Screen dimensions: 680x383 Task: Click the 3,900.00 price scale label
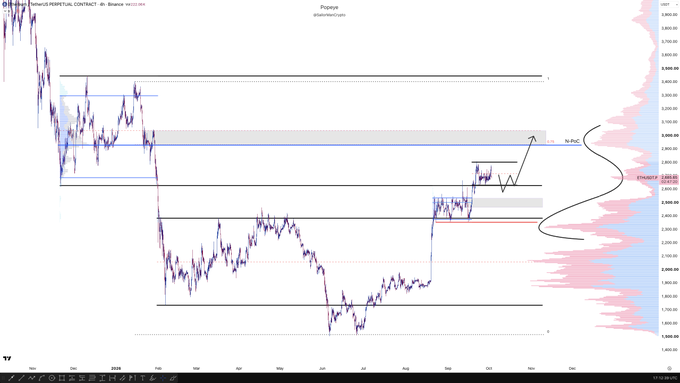coord(670,15)
